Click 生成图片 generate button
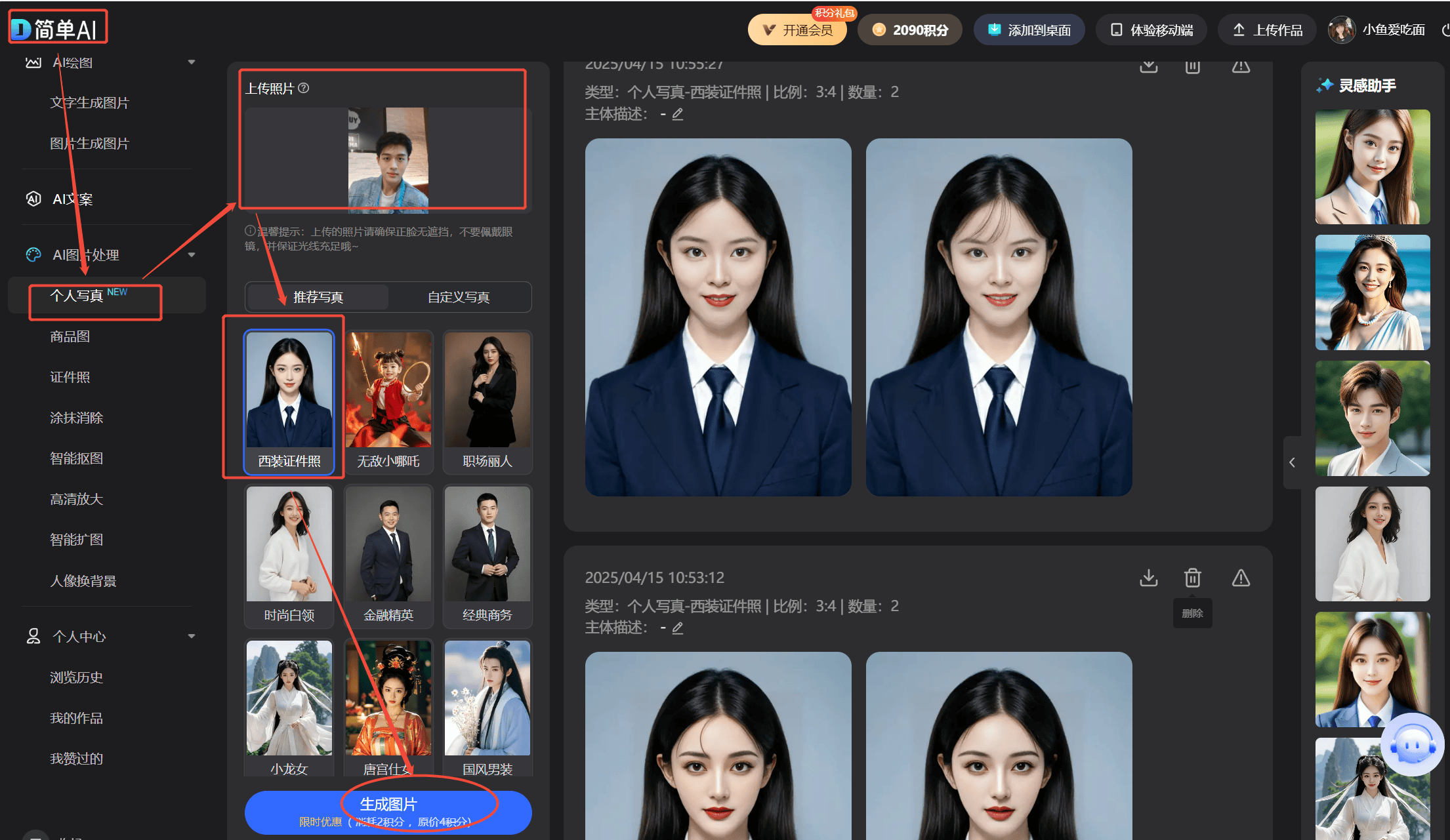1450x840 pixels. click(388, 812)
